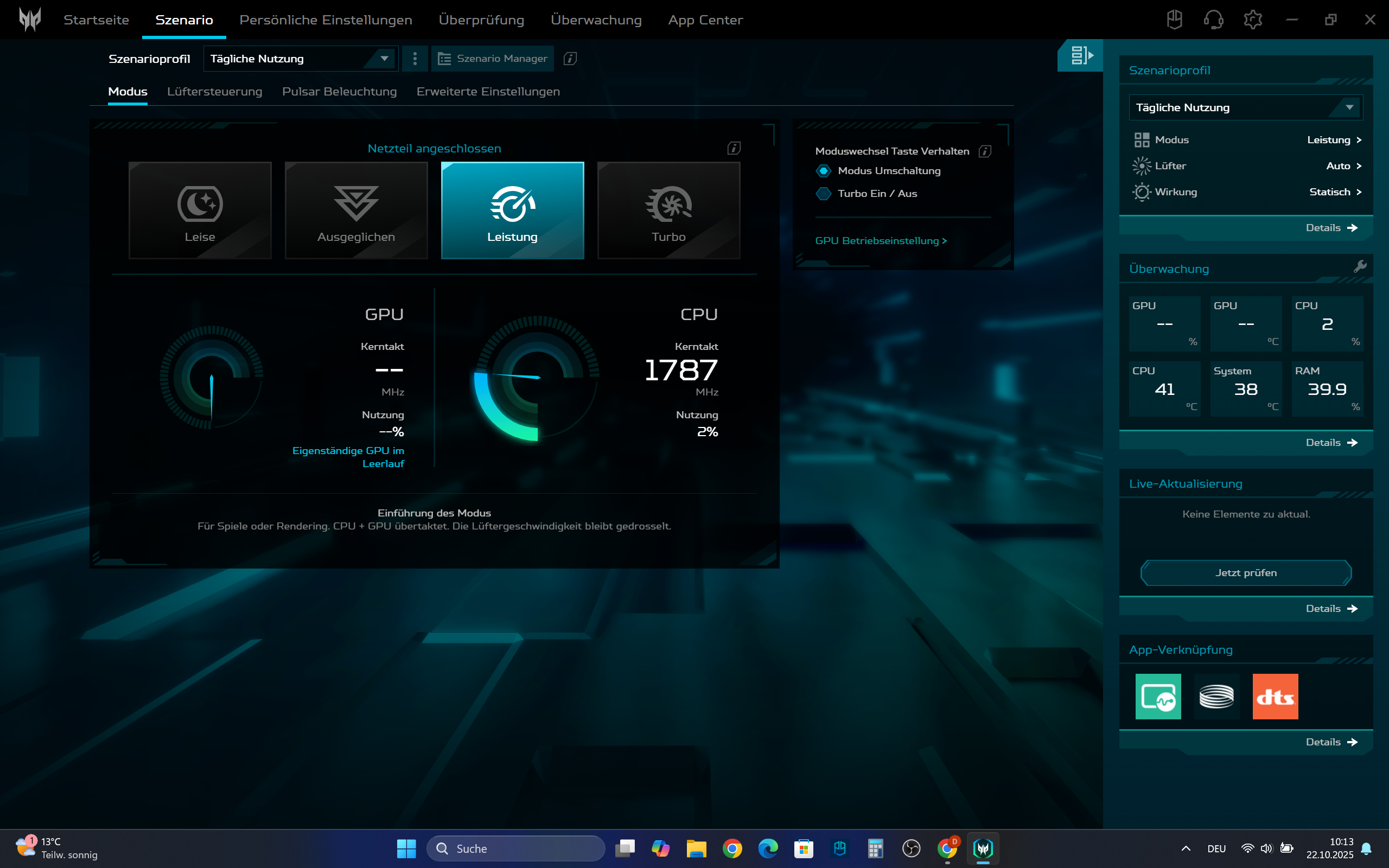This screenshot has width=1389, height=868.
Task: Select the Turbo mode tile
Action: pyautogui.click(x=668, y=210)
